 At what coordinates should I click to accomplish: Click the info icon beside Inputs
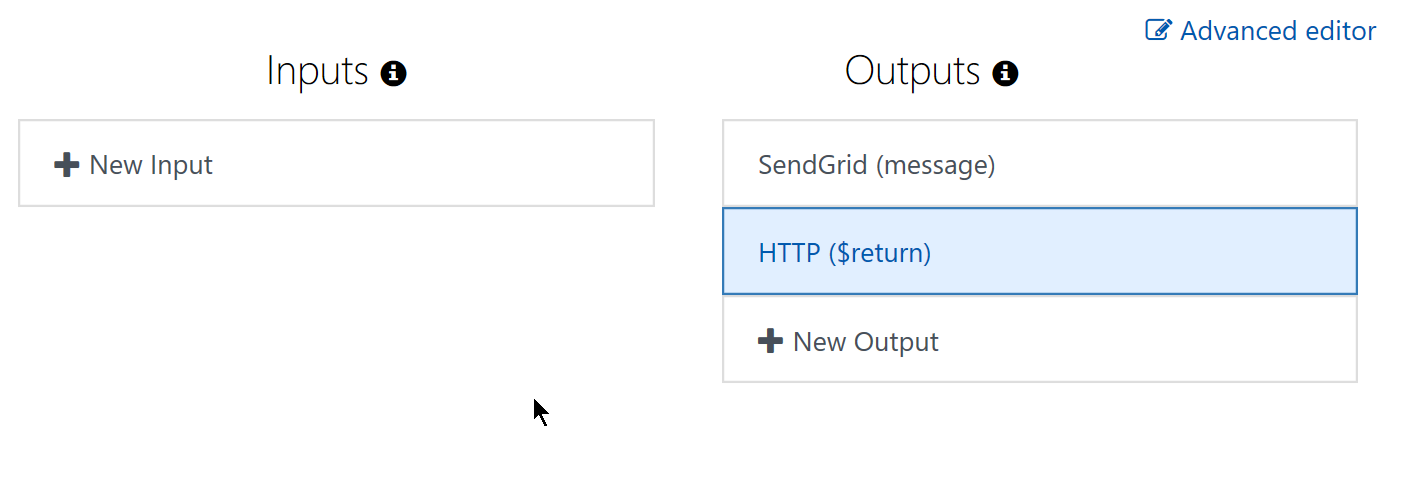(x=394, y=73)
